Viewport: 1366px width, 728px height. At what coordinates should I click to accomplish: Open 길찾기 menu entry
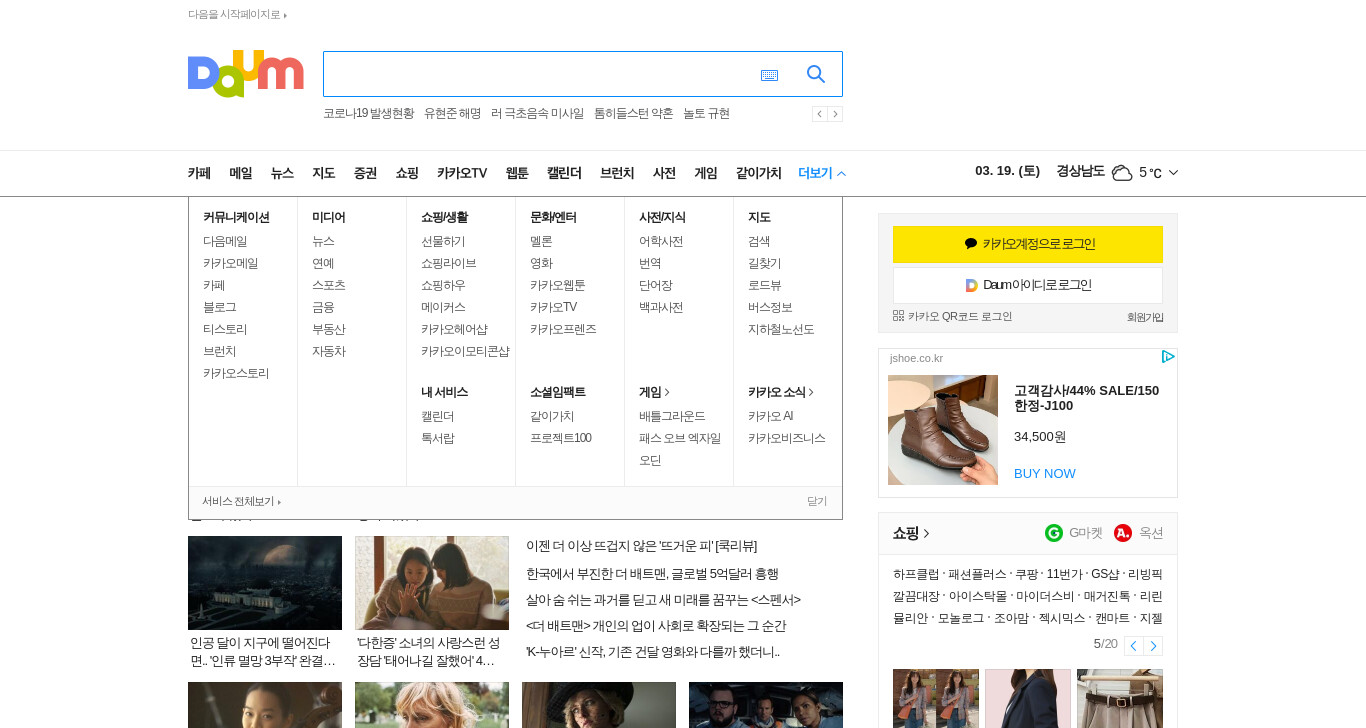click(765, 263)
